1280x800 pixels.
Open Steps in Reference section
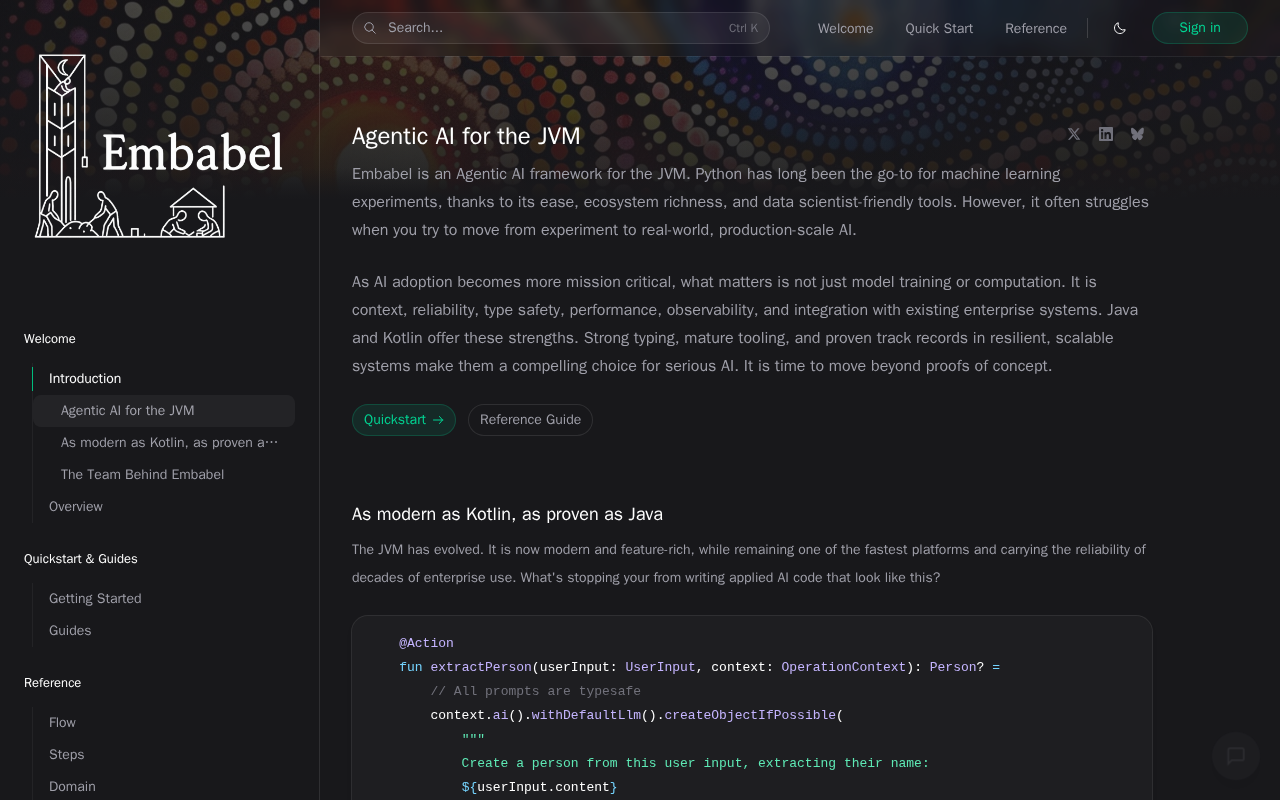click(x=163, y=755)
